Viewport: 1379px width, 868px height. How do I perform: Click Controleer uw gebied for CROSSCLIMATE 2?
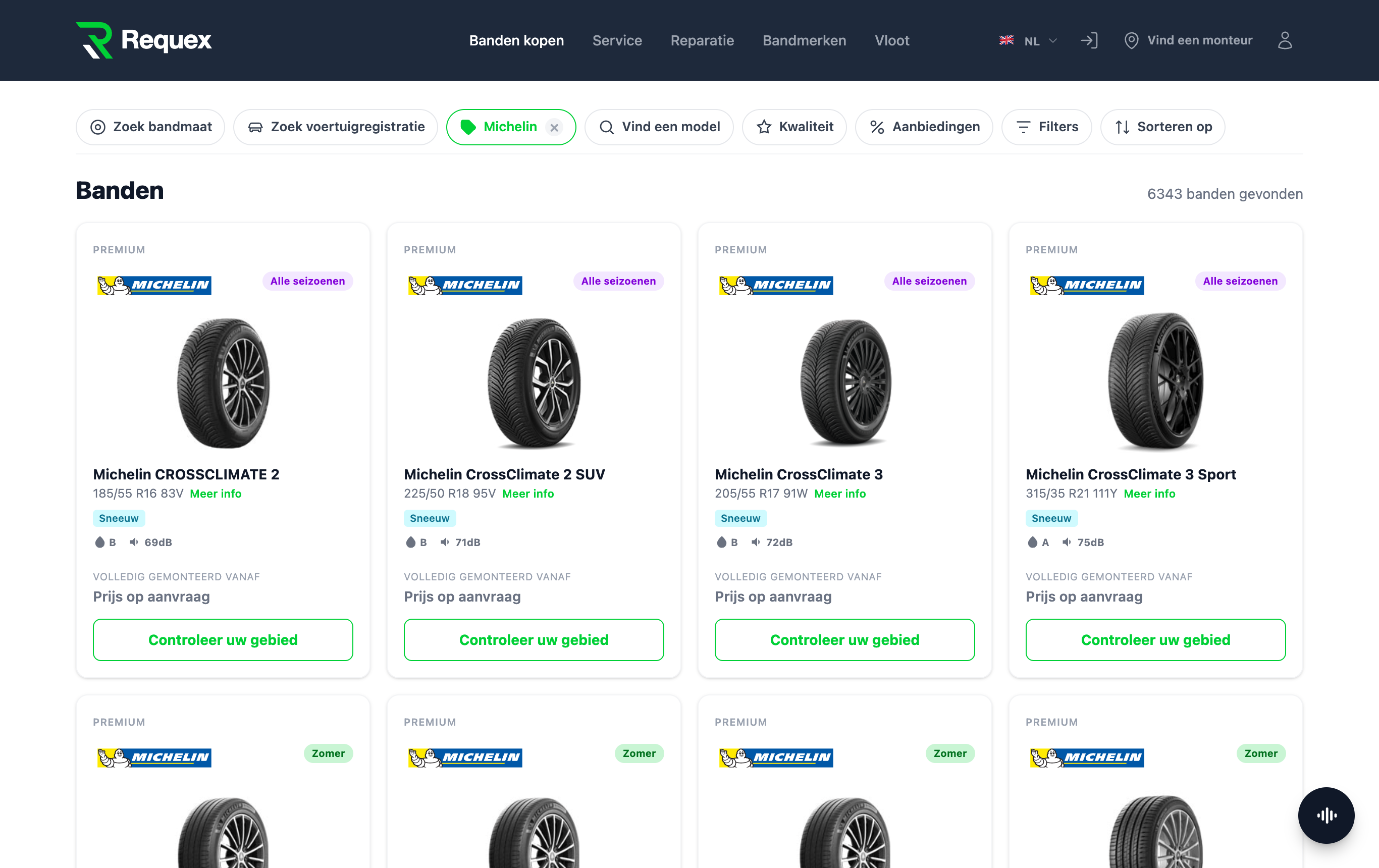pos(223,639)
